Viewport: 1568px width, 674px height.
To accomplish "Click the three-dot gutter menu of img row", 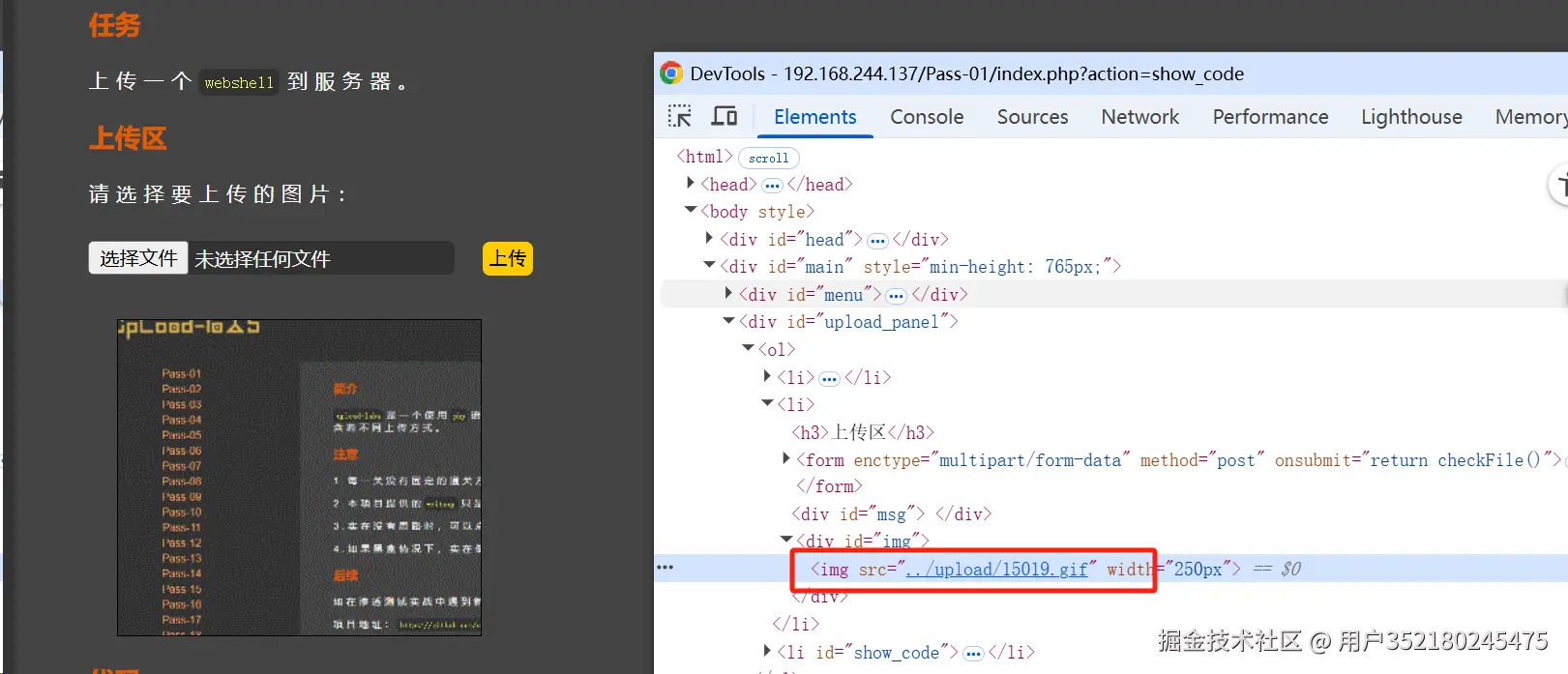I will [665, 568].
